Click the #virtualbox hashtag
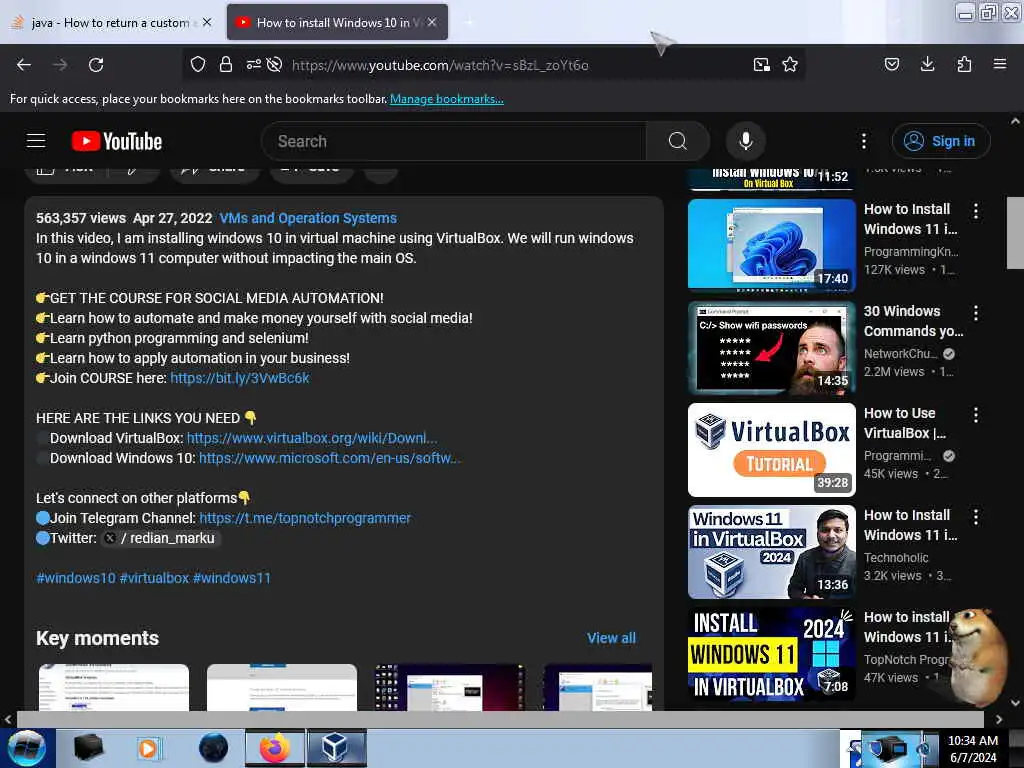Viewport: 1024px width, 768px height. 154,578
